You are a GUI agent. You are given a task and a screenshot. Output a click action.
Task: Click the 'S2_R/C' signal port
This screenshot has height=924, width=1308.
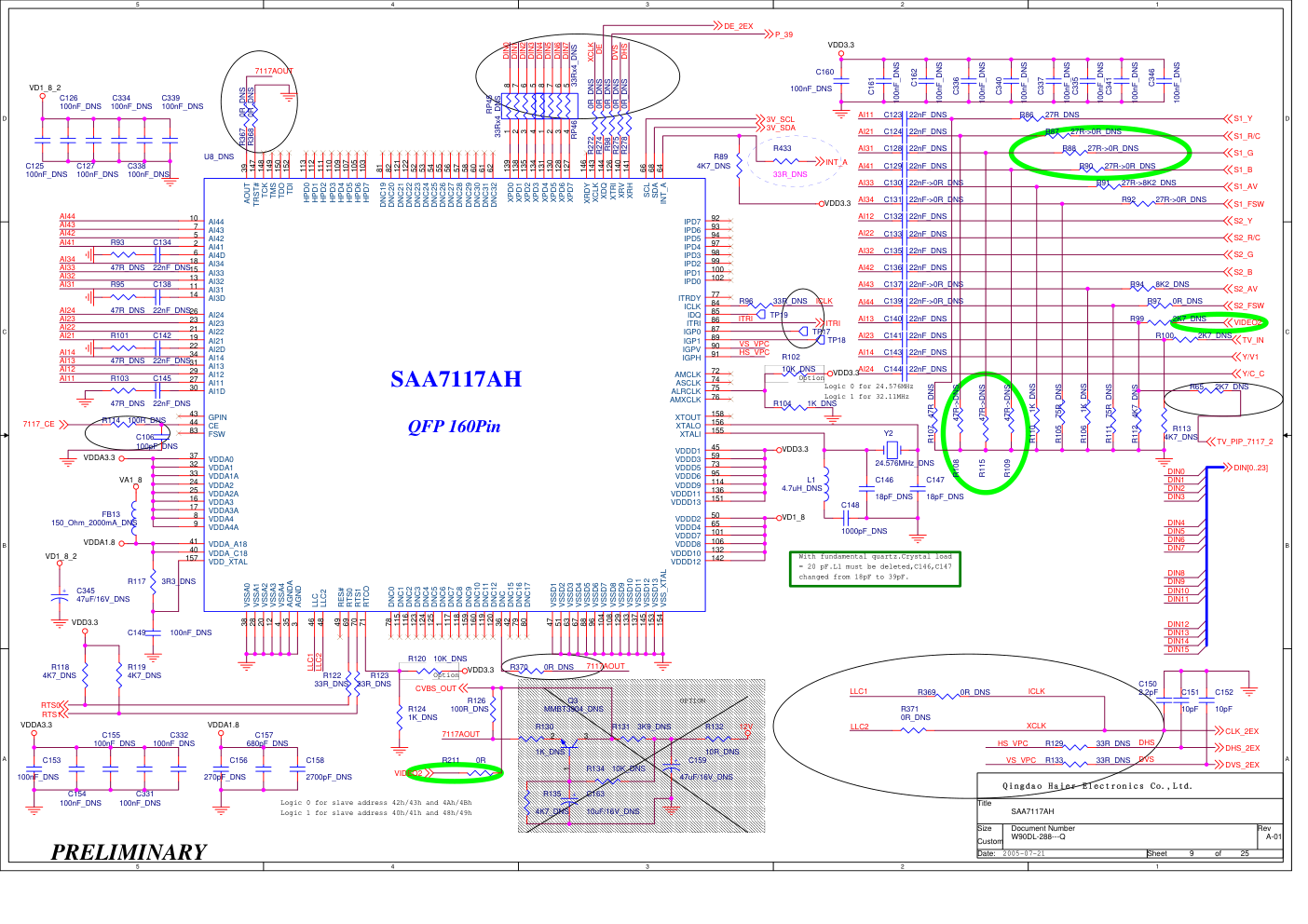click(x=1247, y=238)
